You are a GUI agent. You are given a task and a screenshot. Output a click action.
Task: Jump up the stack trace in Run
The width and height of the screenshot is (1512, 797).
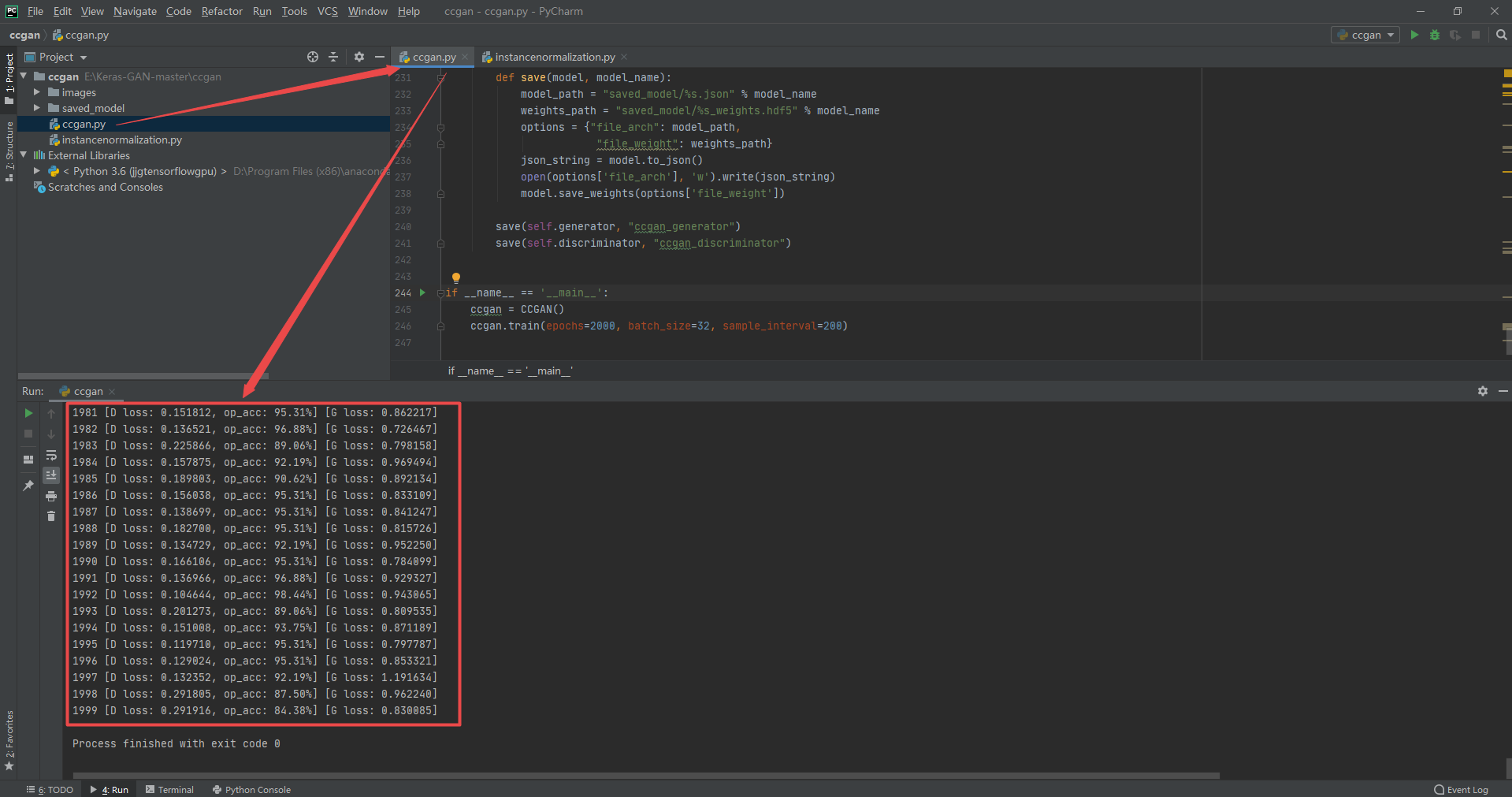[x=51, y=413]
